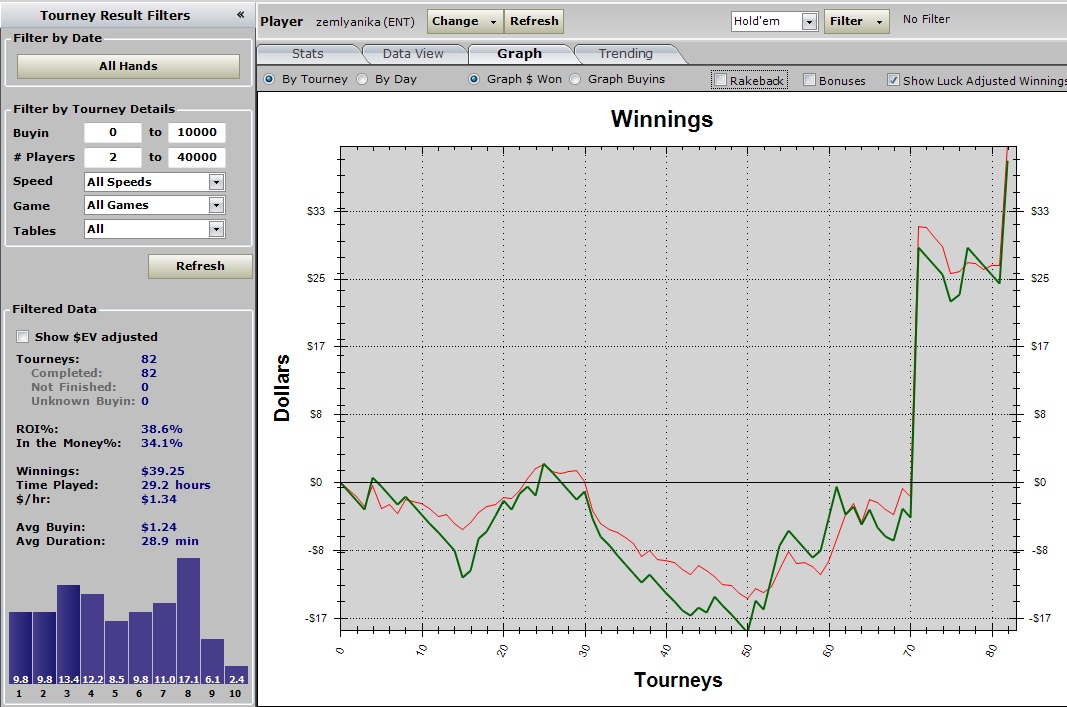The image size is (1067, 707).
Task: Click the Refresh button under tourney details
Action: click(200, 266)
